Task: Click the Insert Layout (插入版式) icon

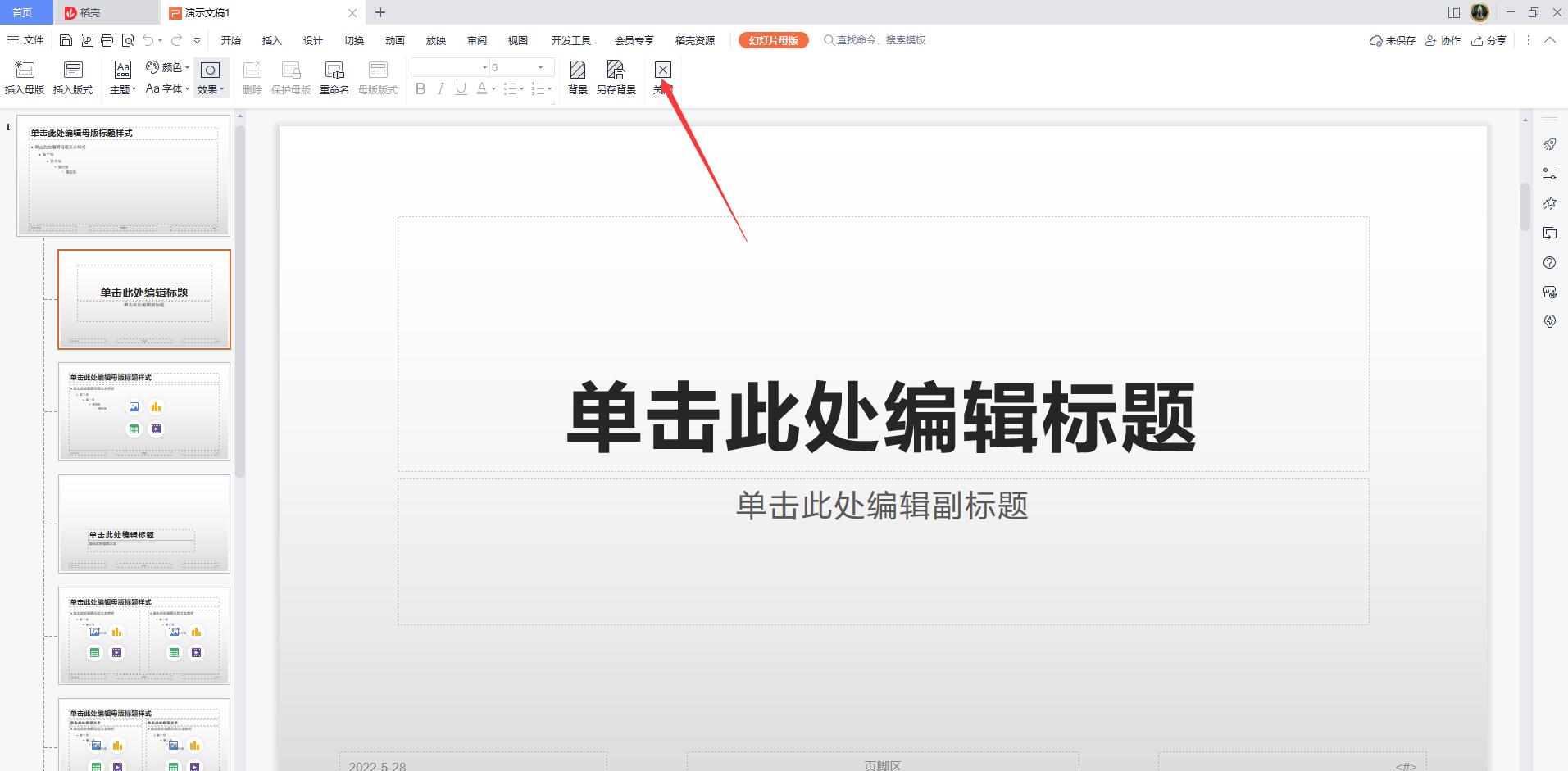Action: pyautogui.click(x=73, y=78)
